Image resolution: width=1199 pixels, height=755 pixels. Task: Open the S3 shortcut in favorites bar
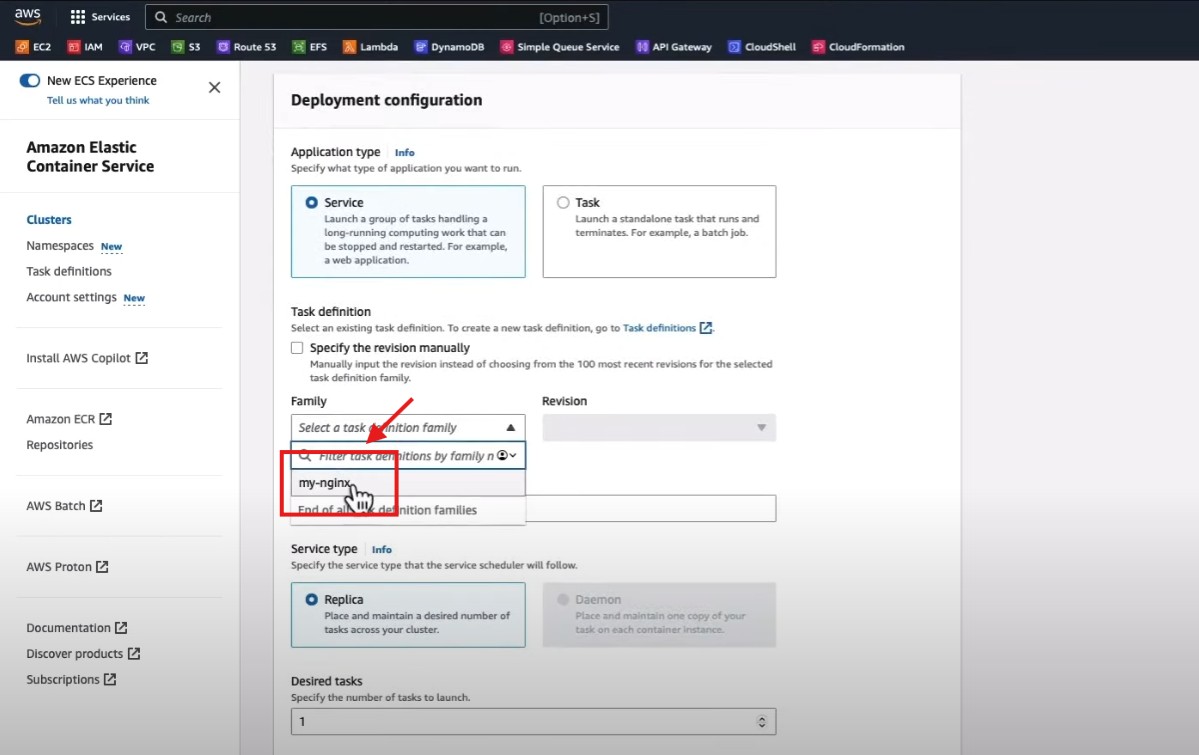click(186, 47)
